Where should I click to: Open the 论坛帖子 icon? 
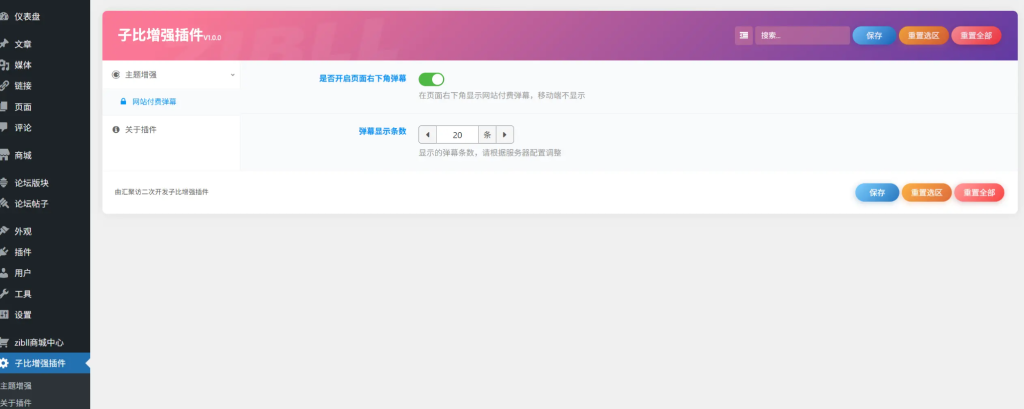click(5, 204)
